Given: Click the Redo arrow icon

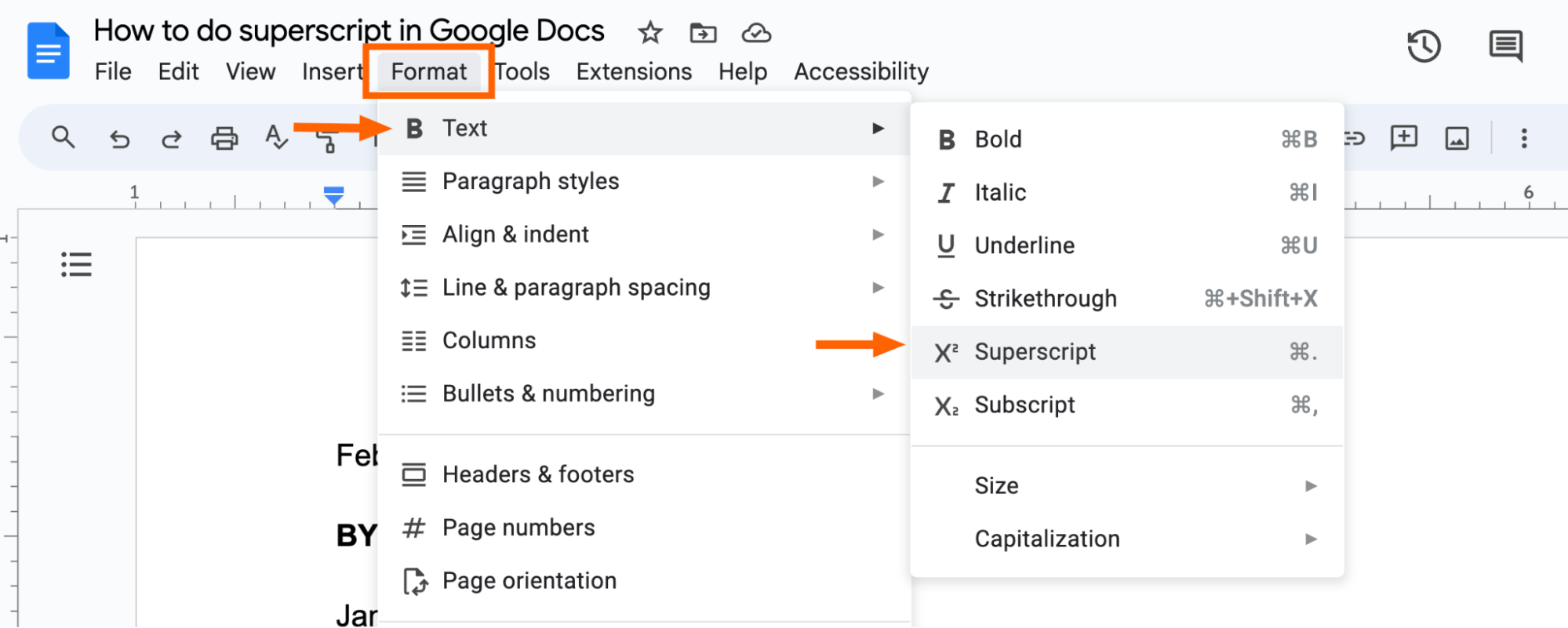Looking at the screenshot, I should tap(171, 140).
